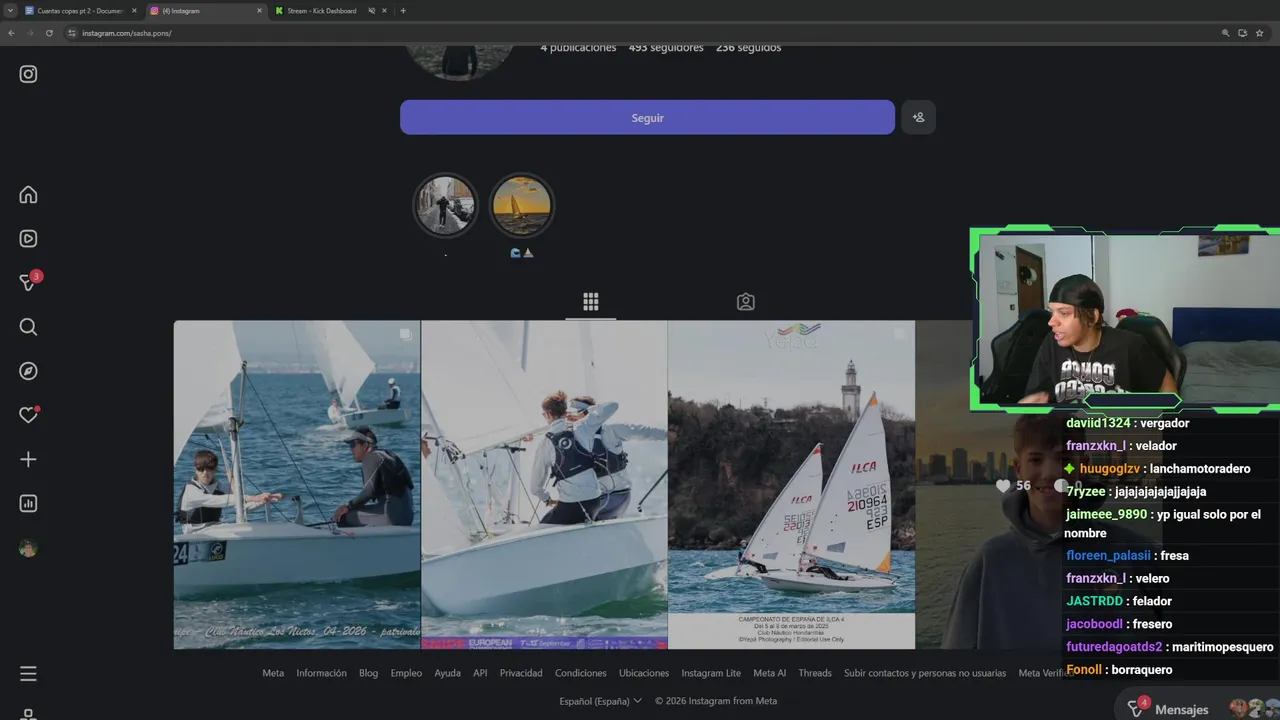Open Subir contactos y personas no usuarias

[x=925, y=673]
